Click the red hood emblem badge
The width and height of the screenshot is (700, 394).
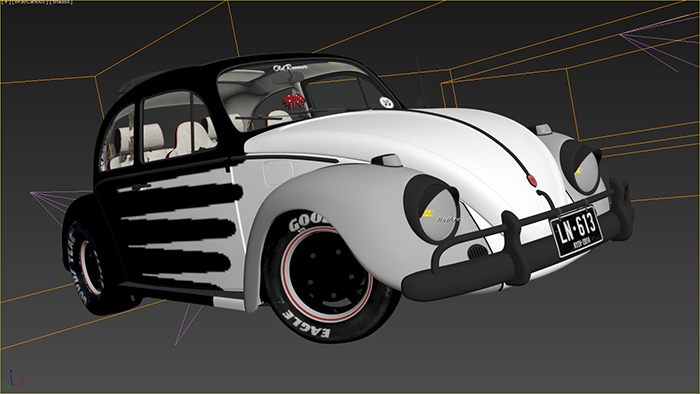(x=532, y=180)
